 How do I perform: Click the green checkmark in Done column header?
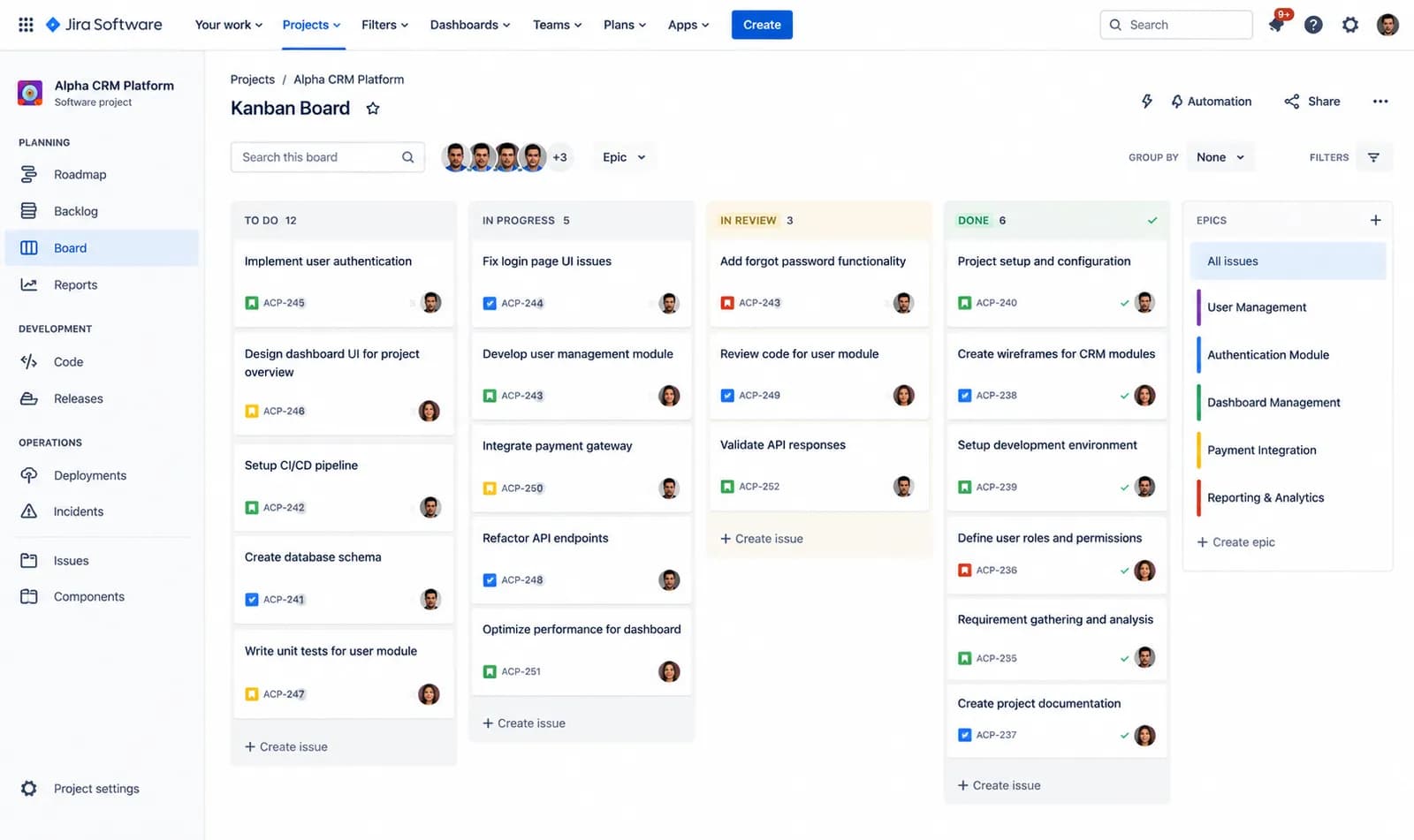pyautogui.click(x=1152, y=221)
